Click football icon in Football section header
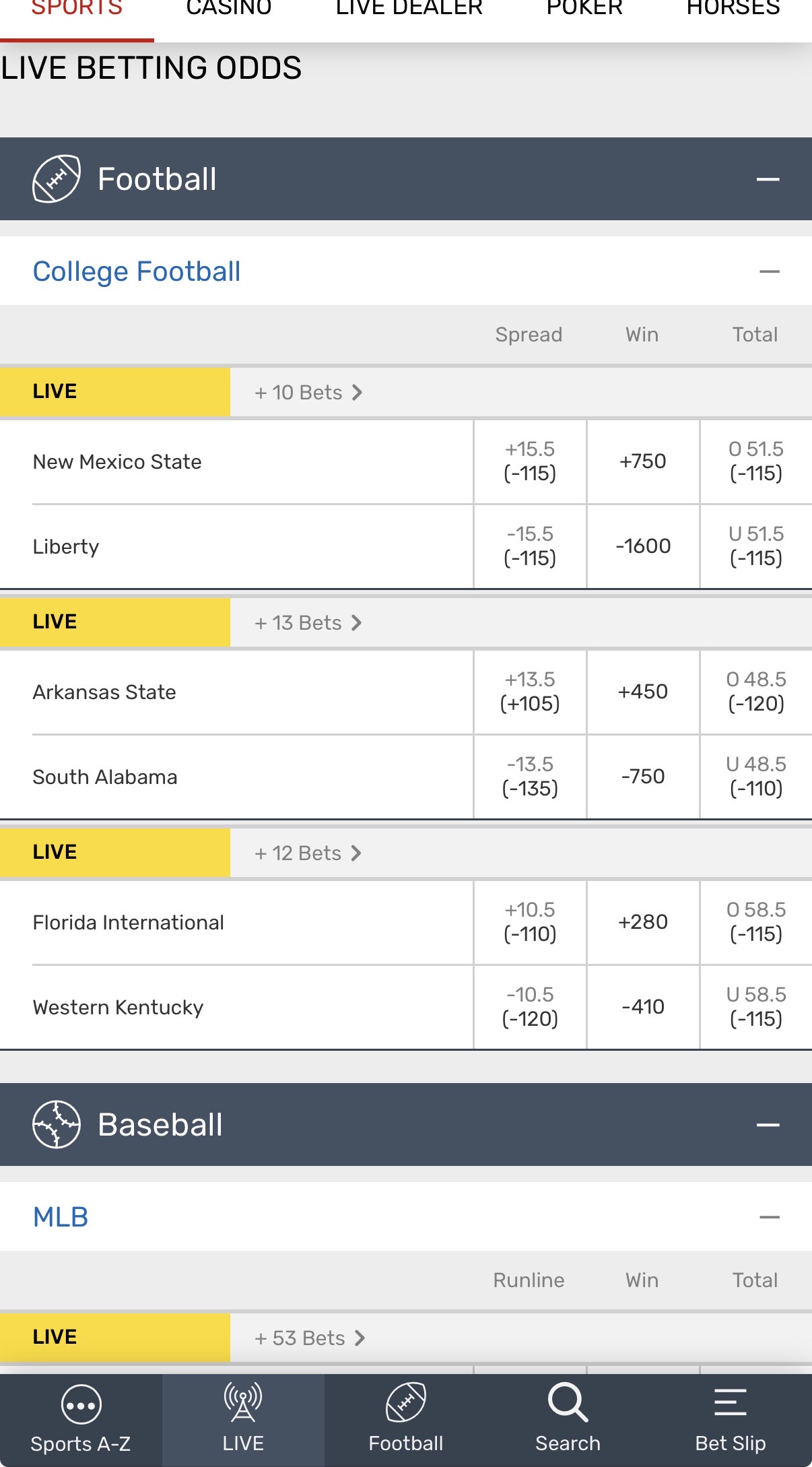Screen dimensions: 812x1467 [x=57, y=179]
